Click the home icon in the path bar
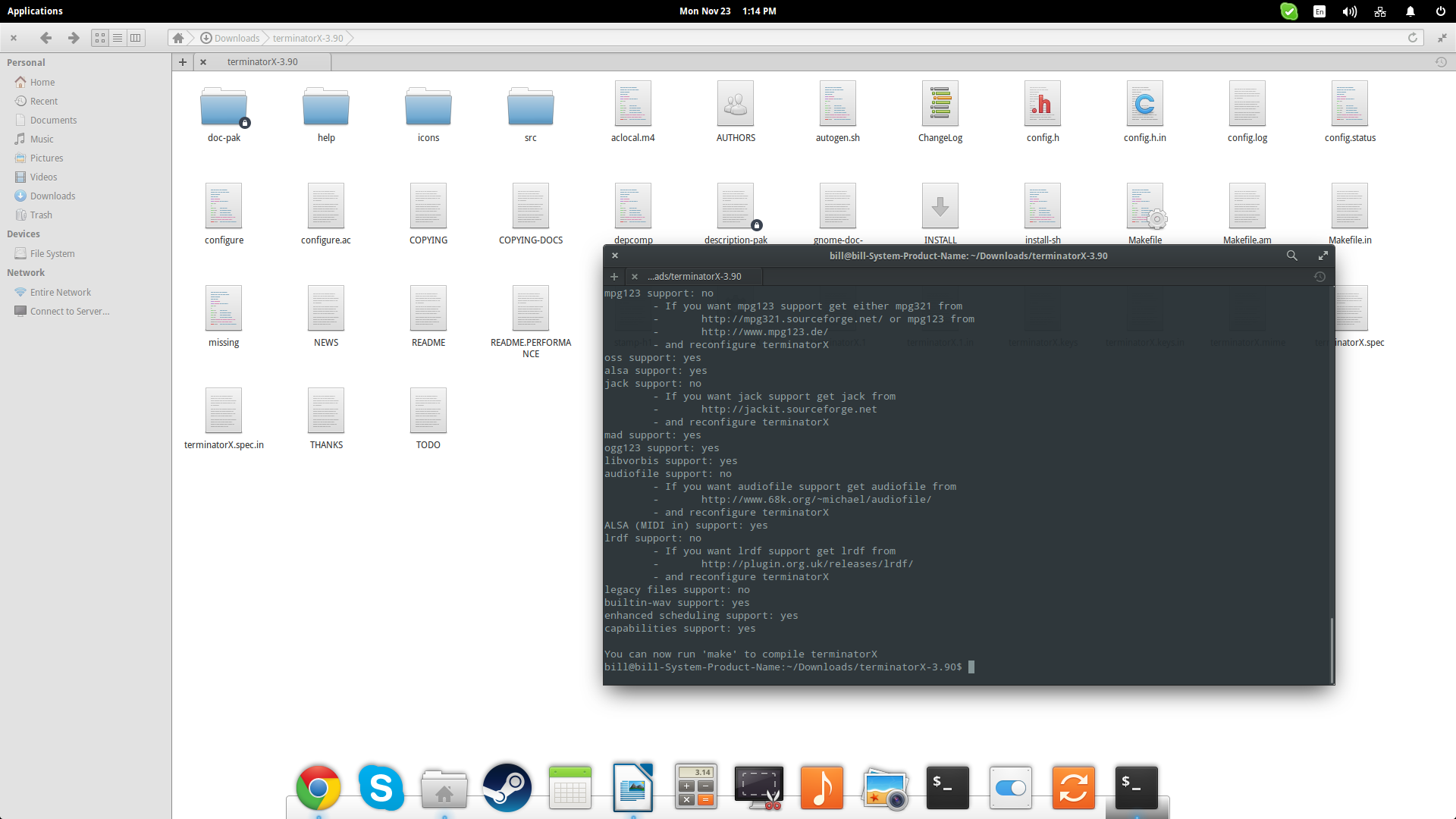 [178, 38]
